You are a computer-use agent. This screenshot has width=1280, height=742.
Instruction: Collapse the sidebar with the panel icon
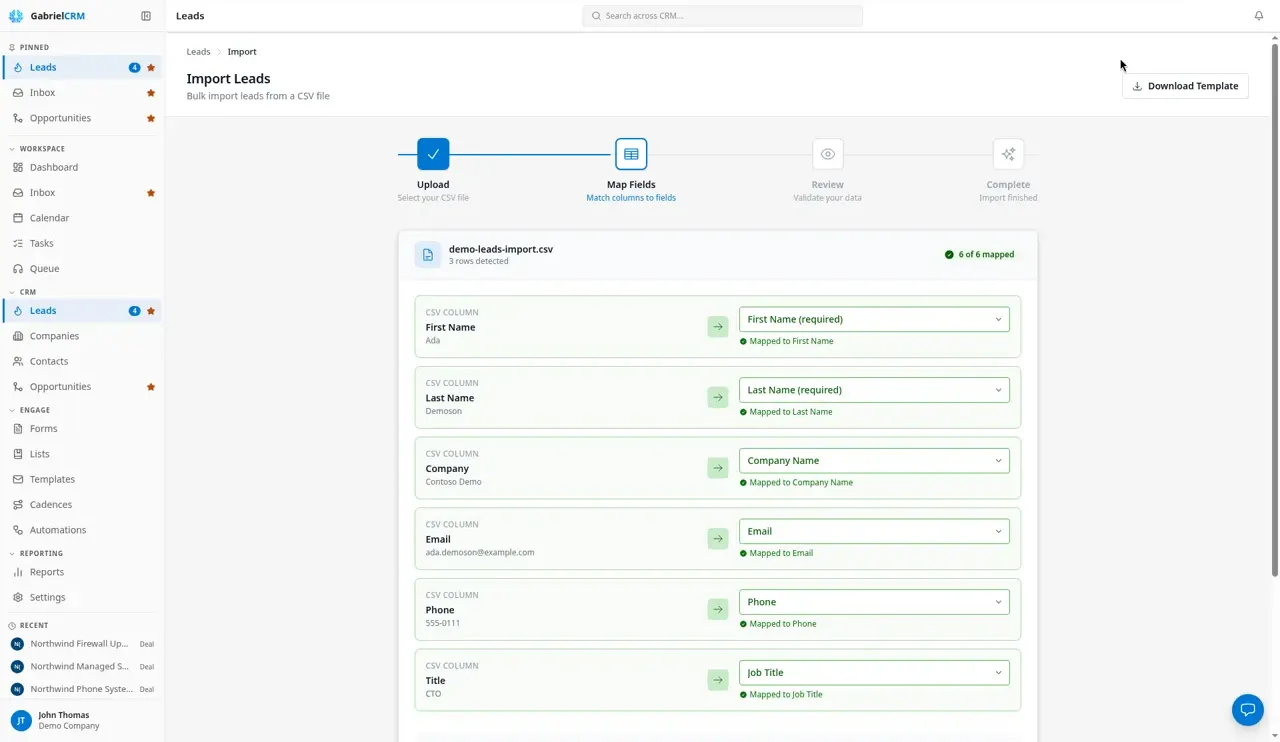pyautogui.click(x=146, y=16)
